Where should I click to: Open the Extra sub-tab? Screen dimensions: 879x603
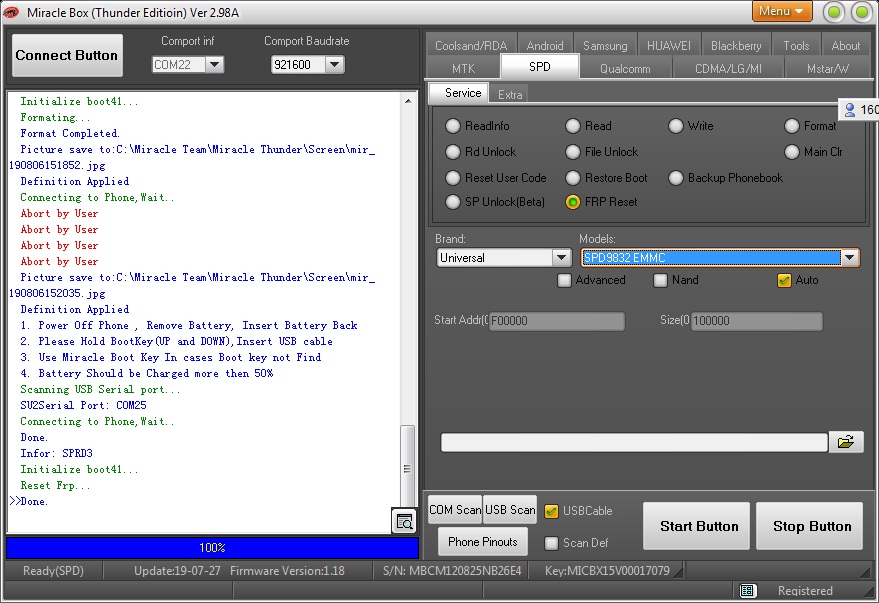510,95
